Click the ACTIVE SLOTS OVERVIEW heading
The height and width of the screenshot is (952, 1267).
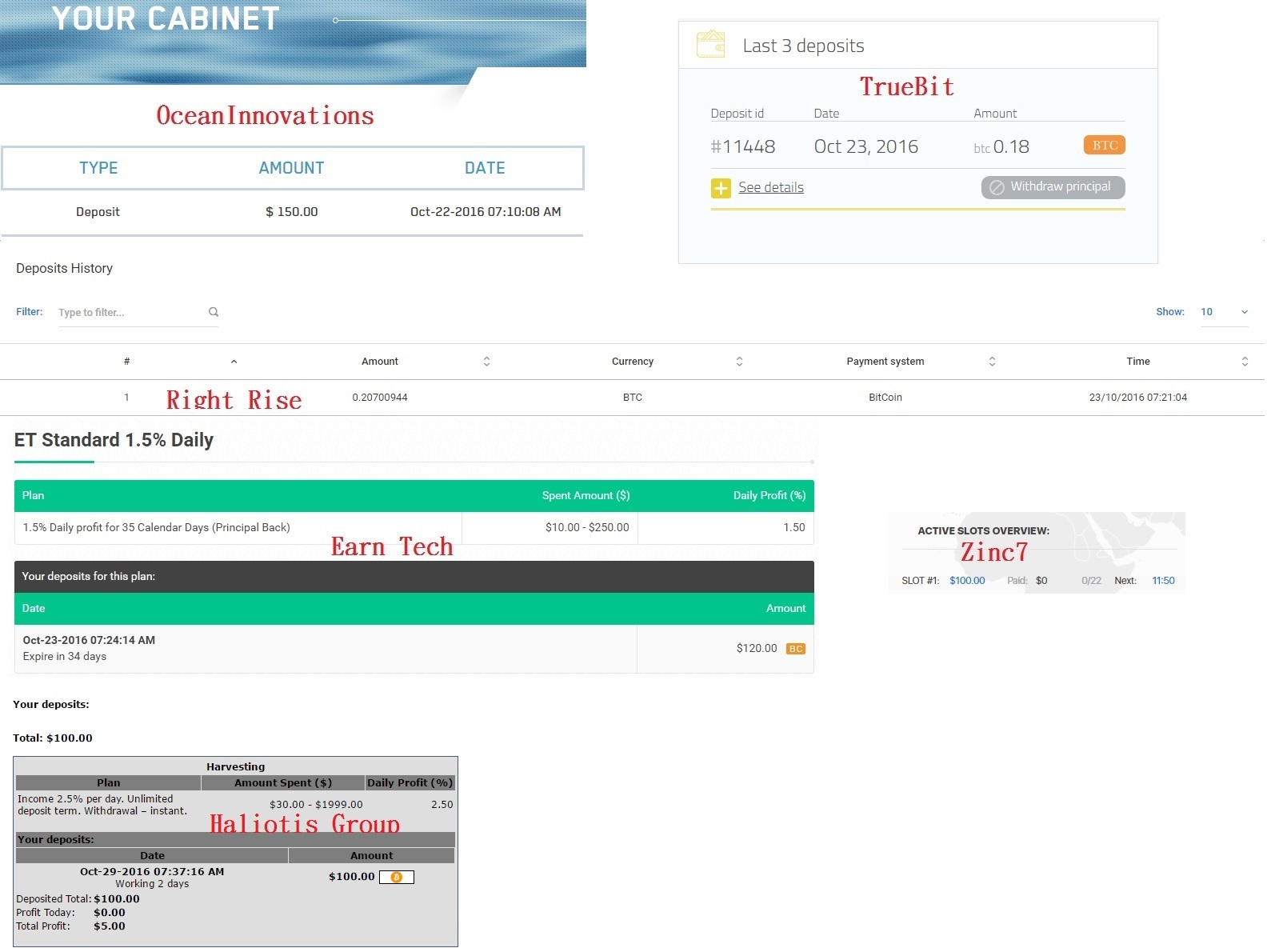click(x=983, y=530)
